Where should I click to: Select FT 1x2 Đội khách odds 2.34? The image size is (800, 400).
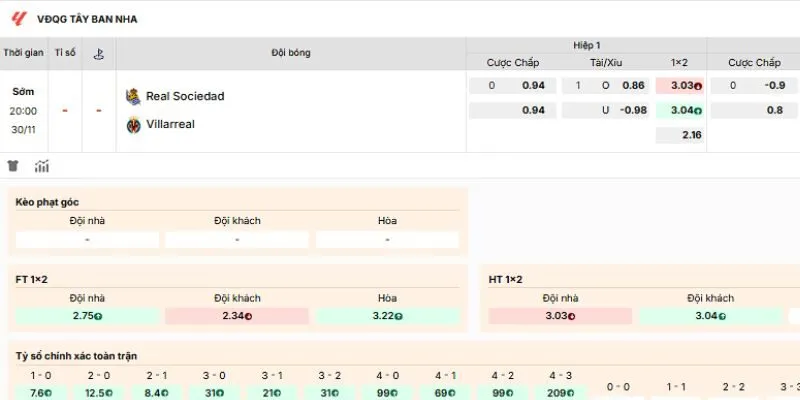tap(237, 316)
